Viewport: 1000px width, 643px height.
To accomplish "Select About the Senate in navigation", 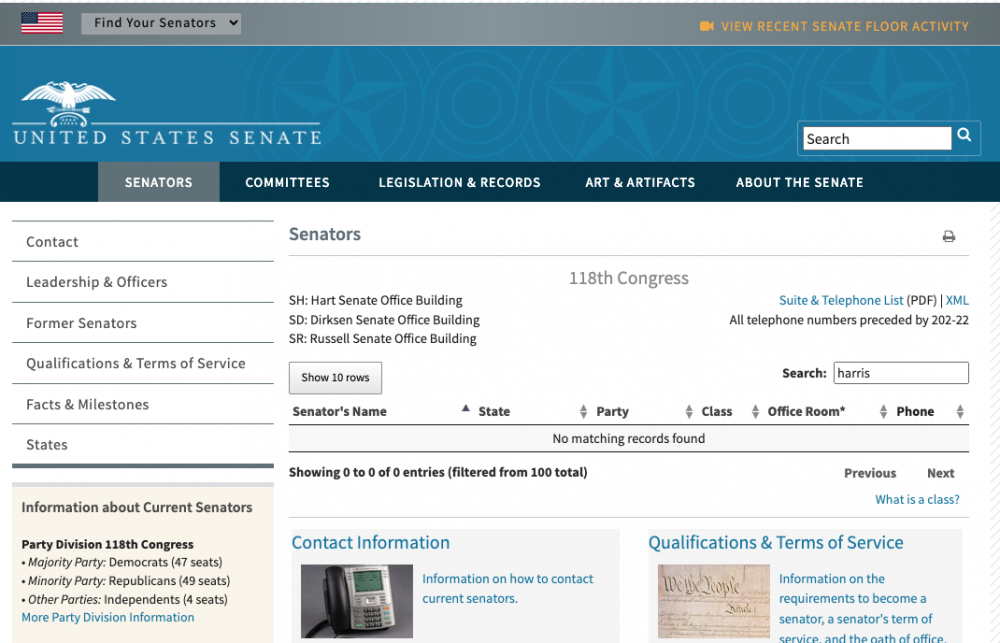I will pos(799,182).
